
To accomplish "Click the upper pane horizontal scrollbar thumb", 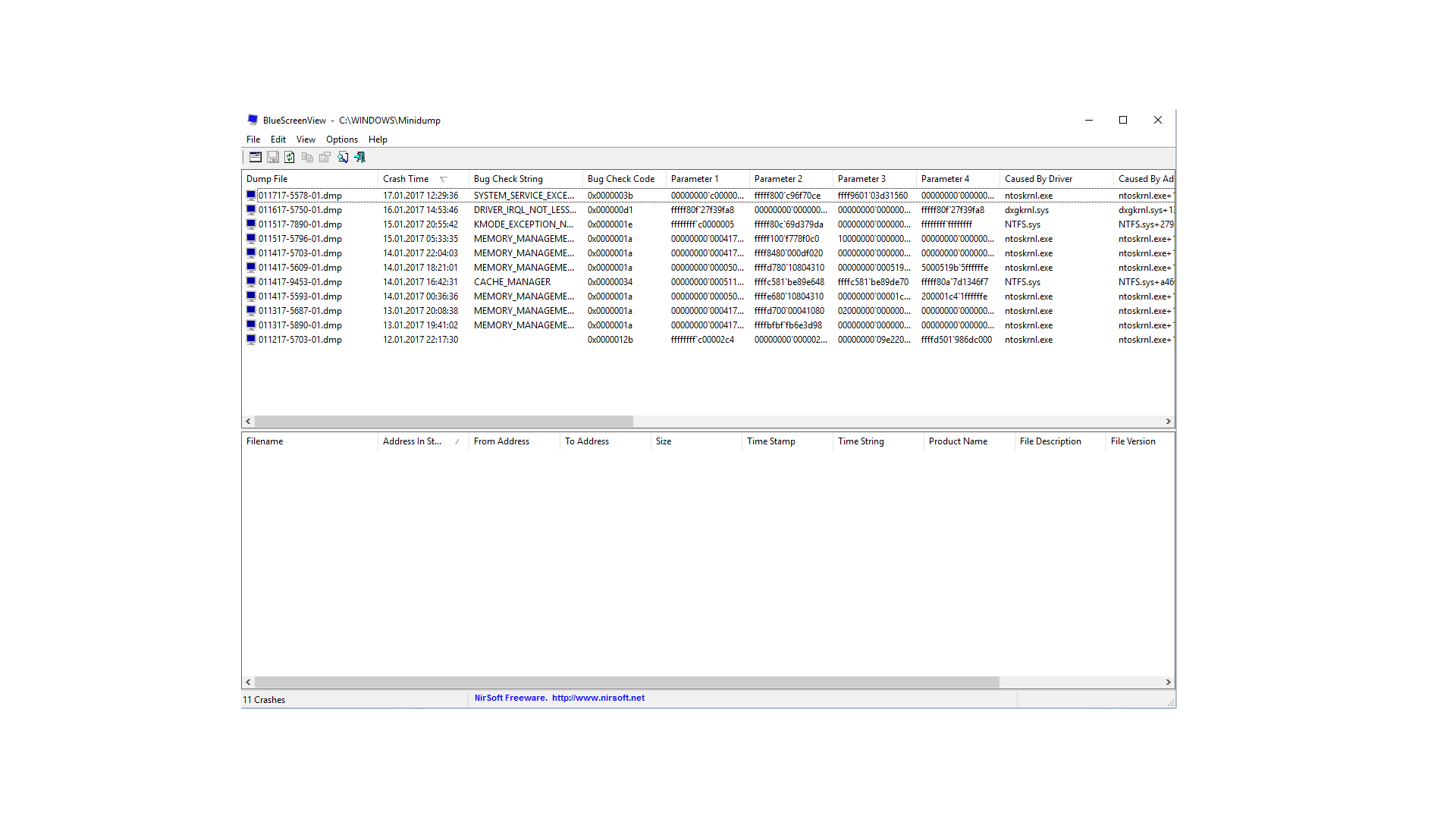I will coord(444,421).
